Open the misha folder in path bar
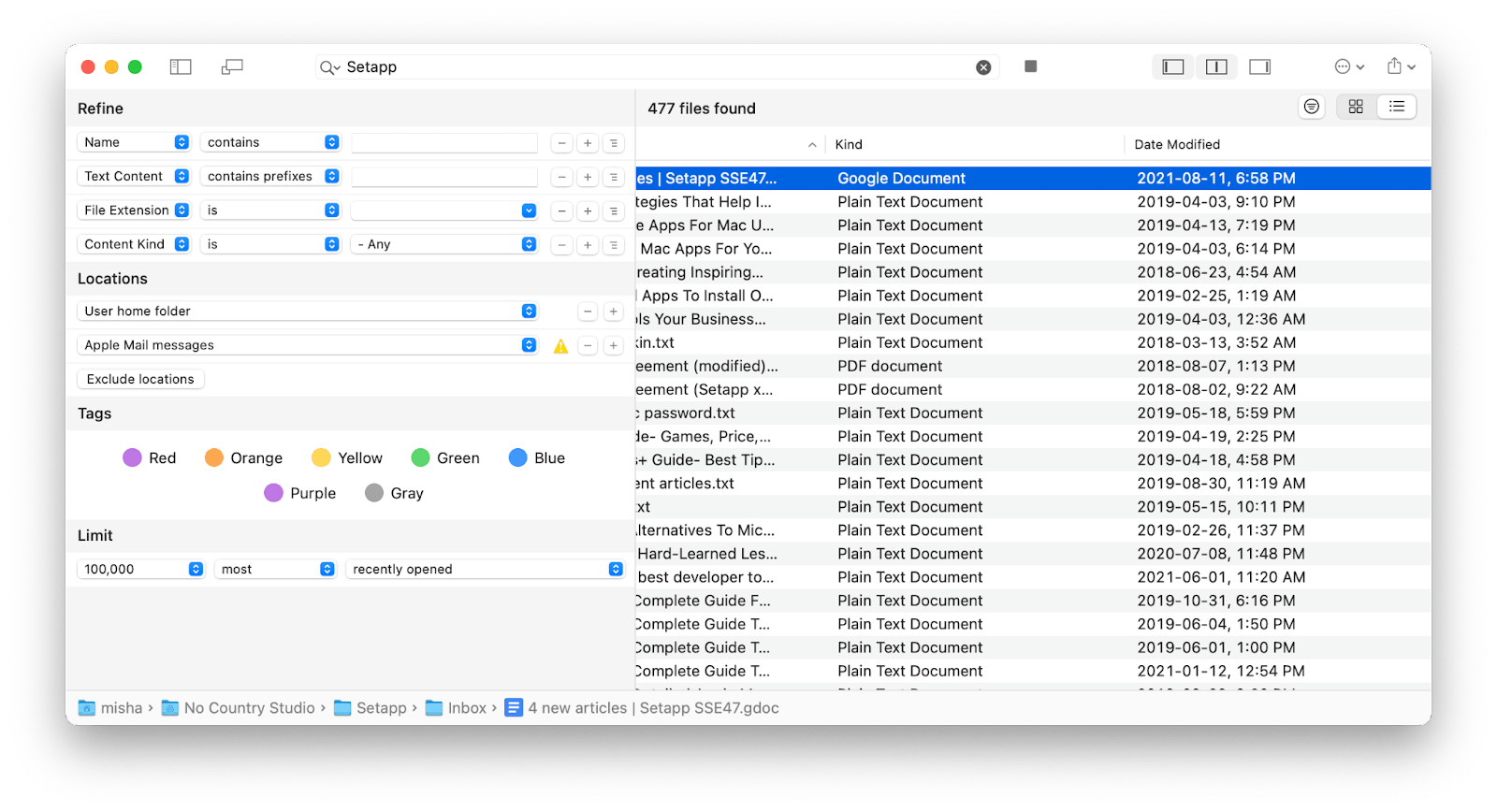The image size is (1497, 812). [110, 708]
